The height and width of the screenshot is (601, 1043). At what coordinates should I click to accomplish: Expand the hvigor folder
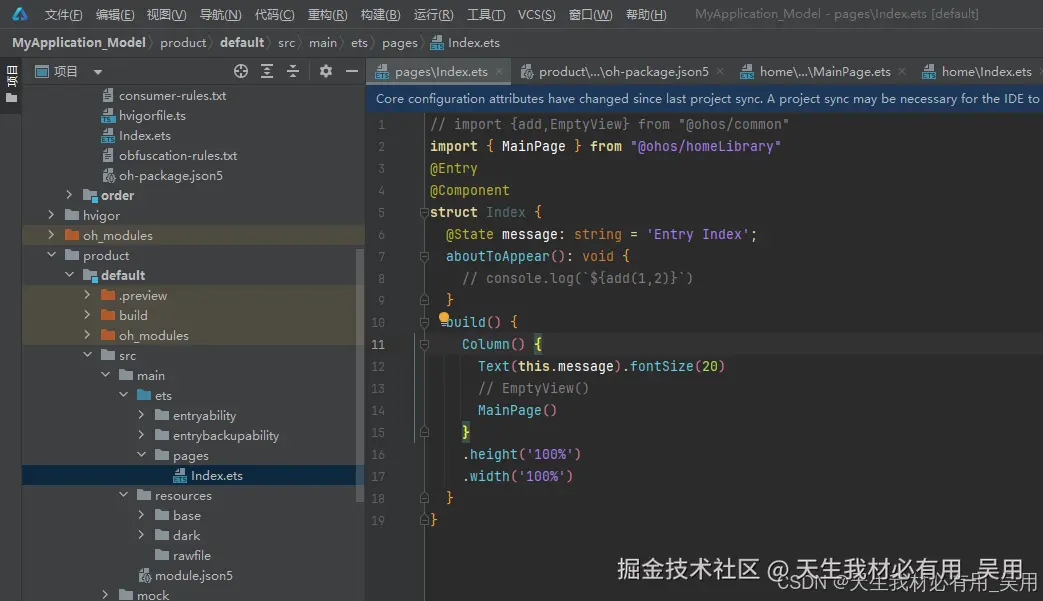(x=52, y=215)
